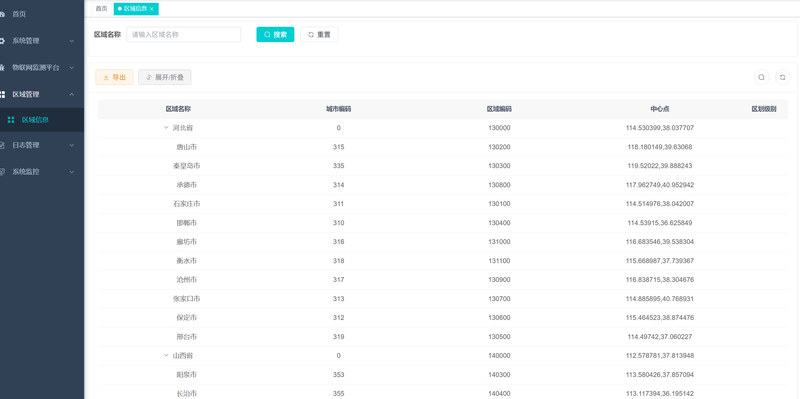
Task: Click the 区划级别 column header
Action: point(764,109)
